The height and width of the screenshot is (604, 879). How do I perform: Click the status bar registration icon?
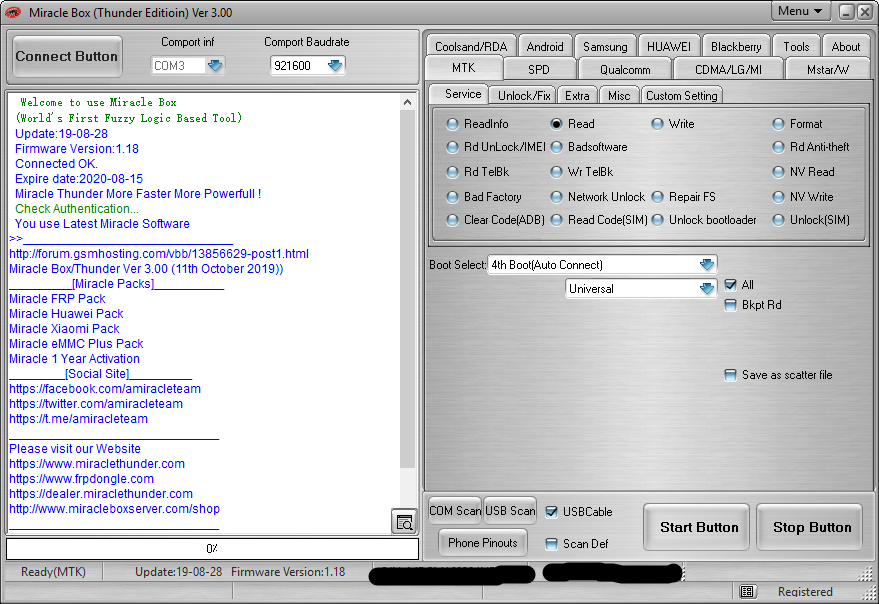click(746, 591)
